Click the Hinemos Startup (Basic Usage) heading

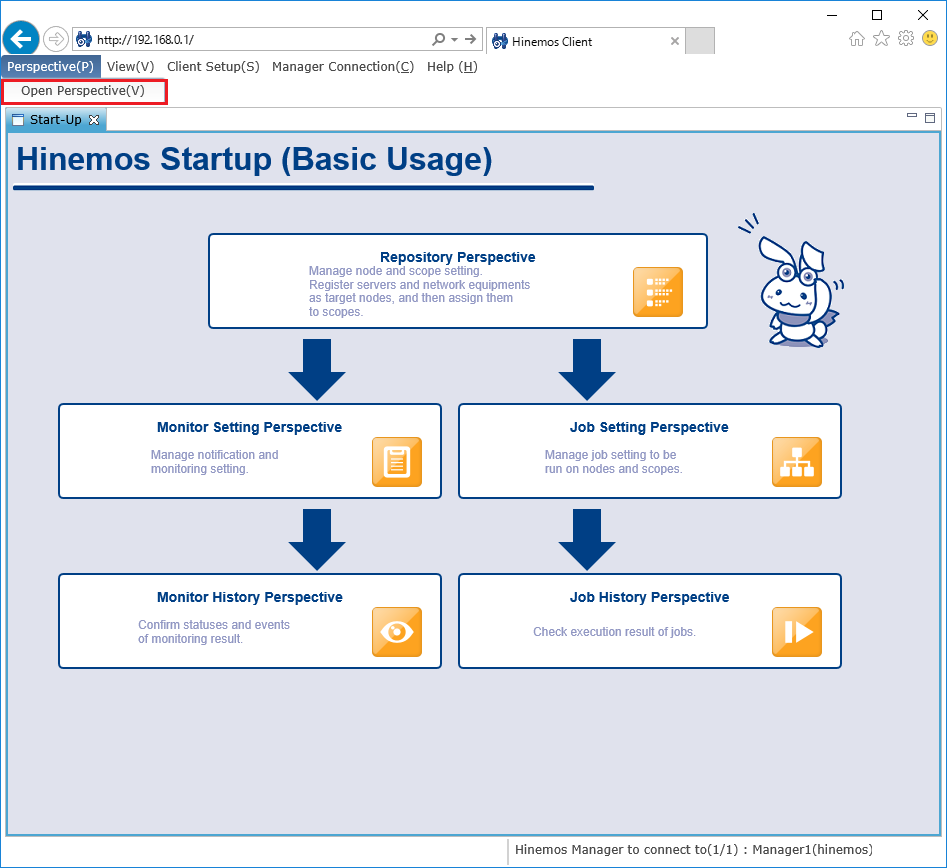tap(254, 159)
